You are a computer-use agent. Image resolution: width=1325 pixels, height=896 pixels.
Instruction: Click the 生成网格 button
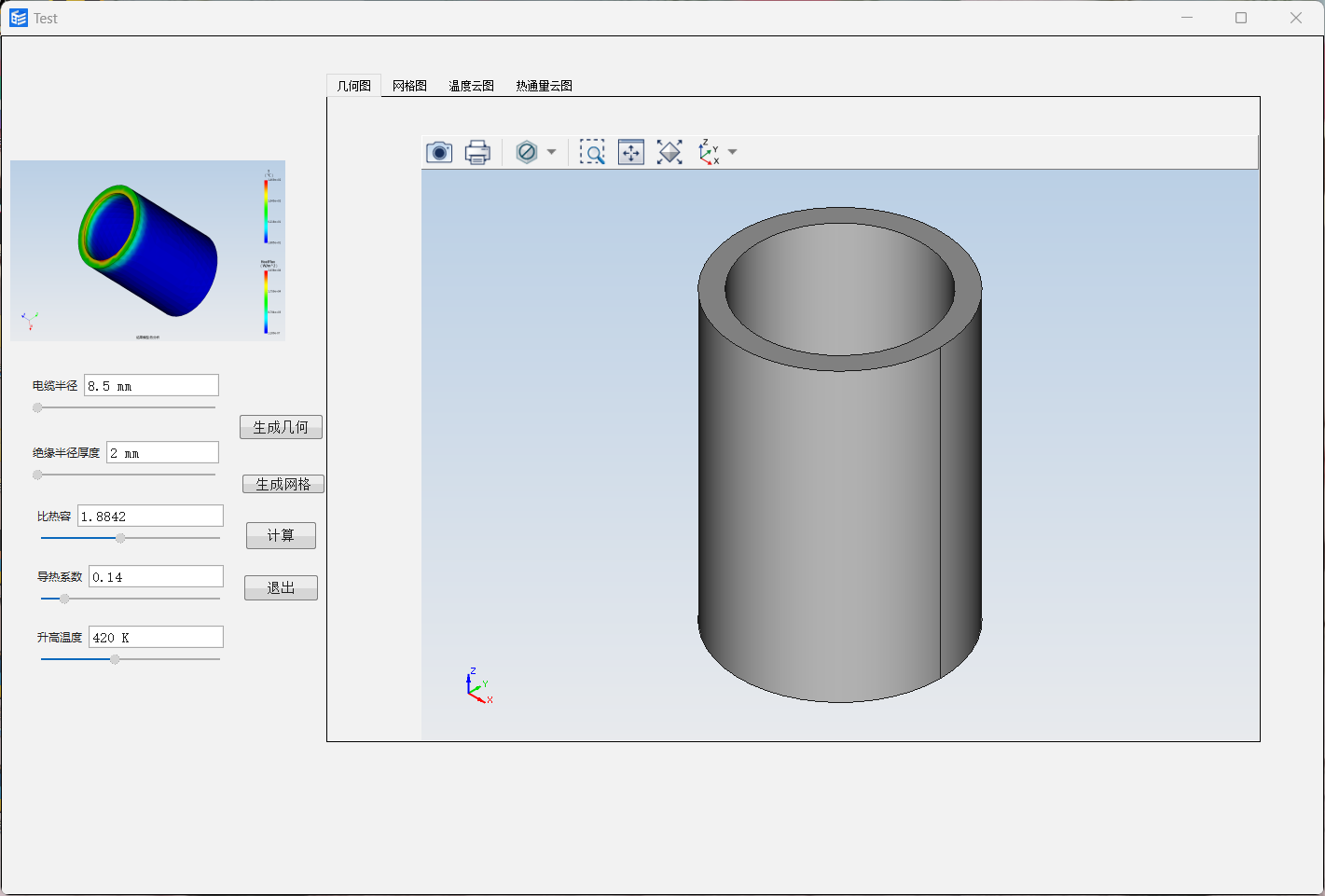(x=283, y=484)
